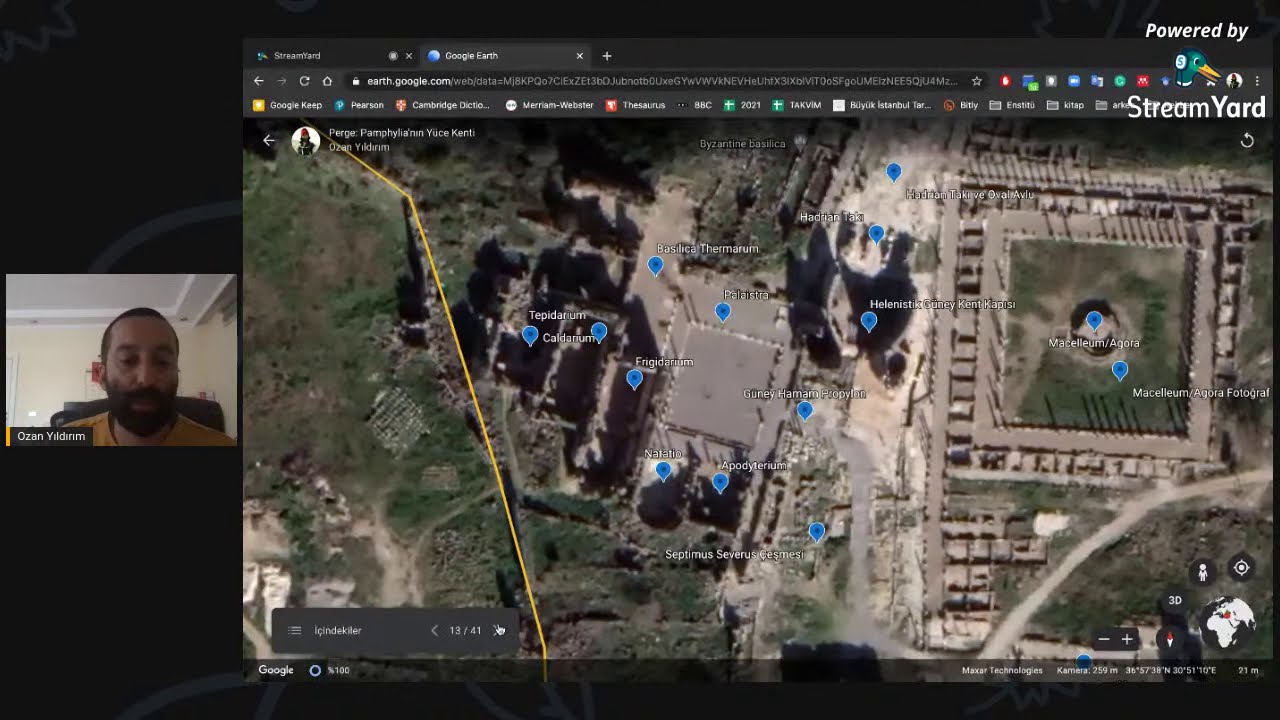Image resolution: width=1280 pixels, height=720 pixels.
Task: Close the Google Earth tab
Action: [x=579, y=56]
